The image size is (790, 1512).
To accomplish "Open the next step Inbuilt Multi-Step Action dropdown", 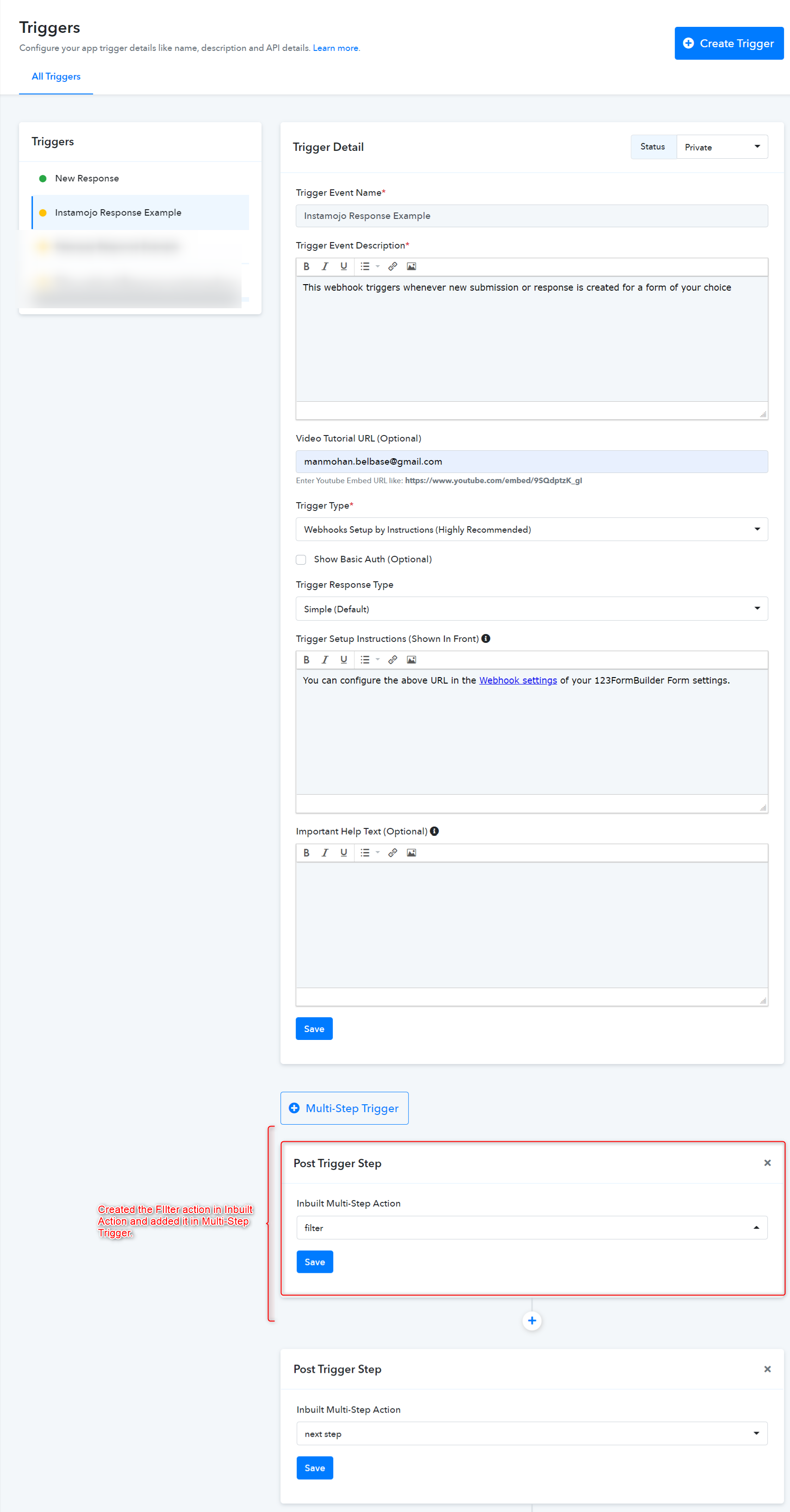I will pos(532,1434).
